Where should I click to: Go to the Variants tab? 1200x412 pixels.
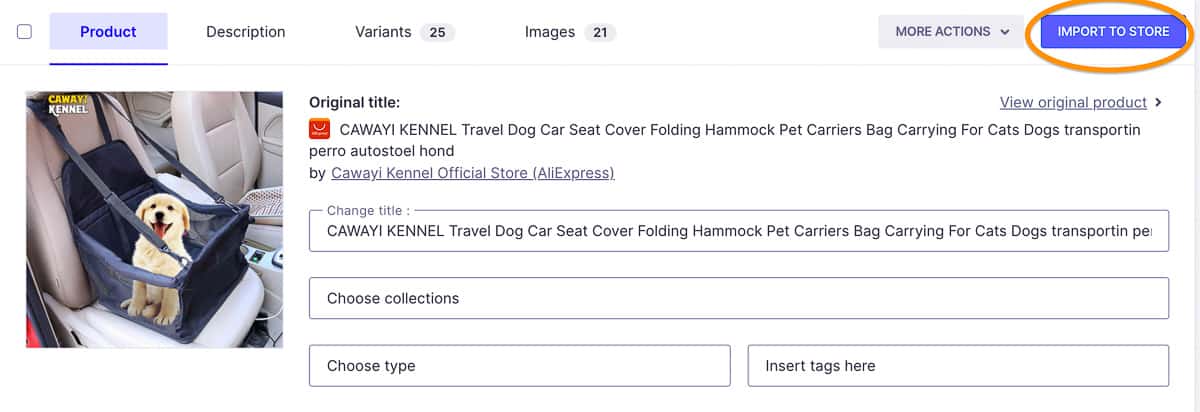click(x=383, y=32)
